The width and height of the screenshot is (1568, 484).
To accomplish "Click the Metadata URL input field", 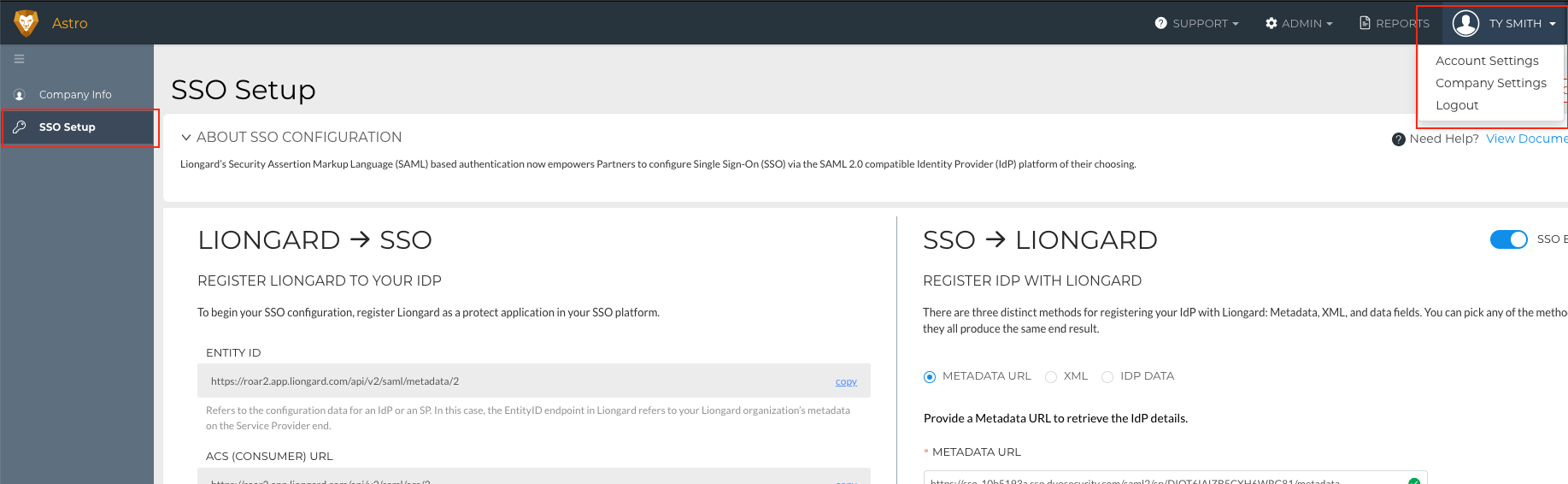I will pos(1175,478).
